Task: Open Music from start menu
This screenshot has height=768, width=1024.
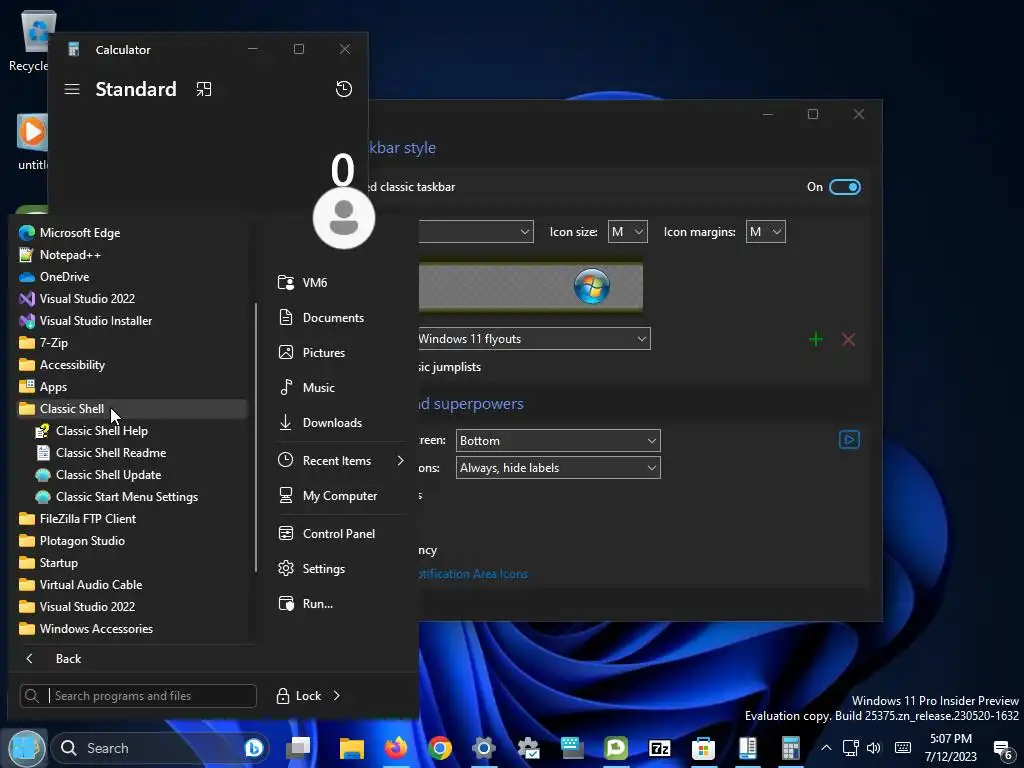Action: [x=306, y=388]
